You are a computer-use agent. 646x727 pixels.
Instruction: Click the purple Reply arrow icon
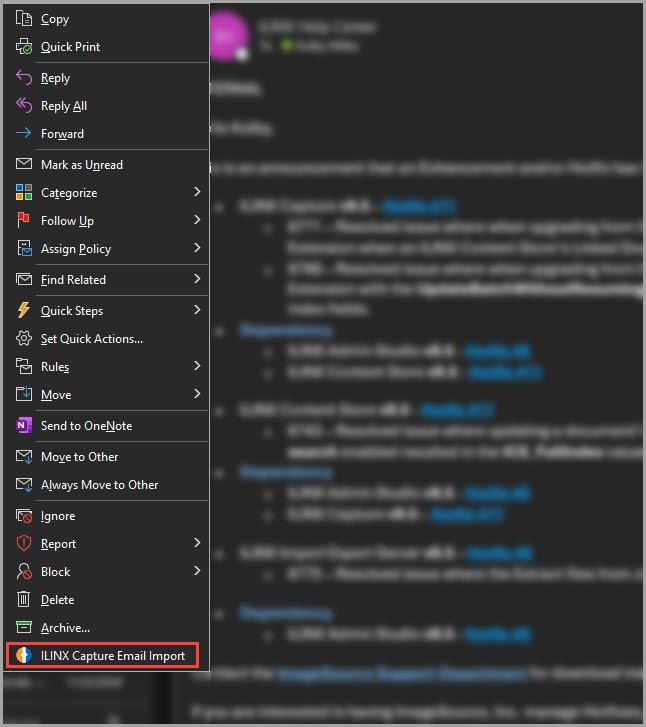[23, 78]
